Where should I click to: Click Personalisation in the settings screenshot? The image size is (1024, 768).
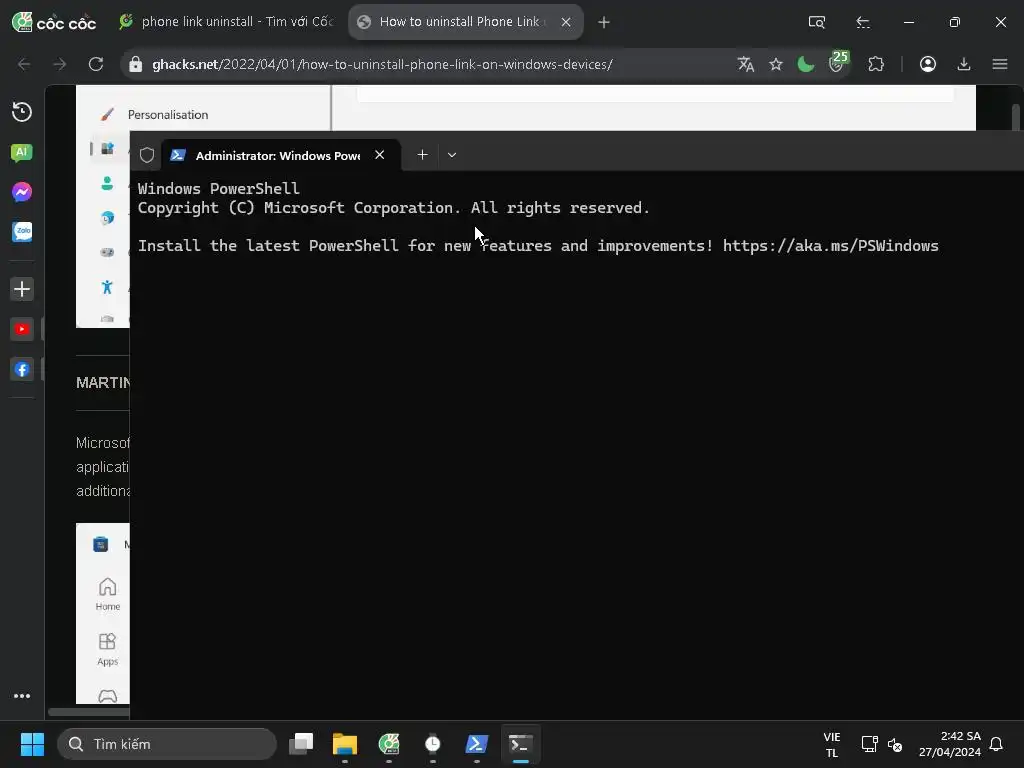pyautogui.click(x=168, y=115)
